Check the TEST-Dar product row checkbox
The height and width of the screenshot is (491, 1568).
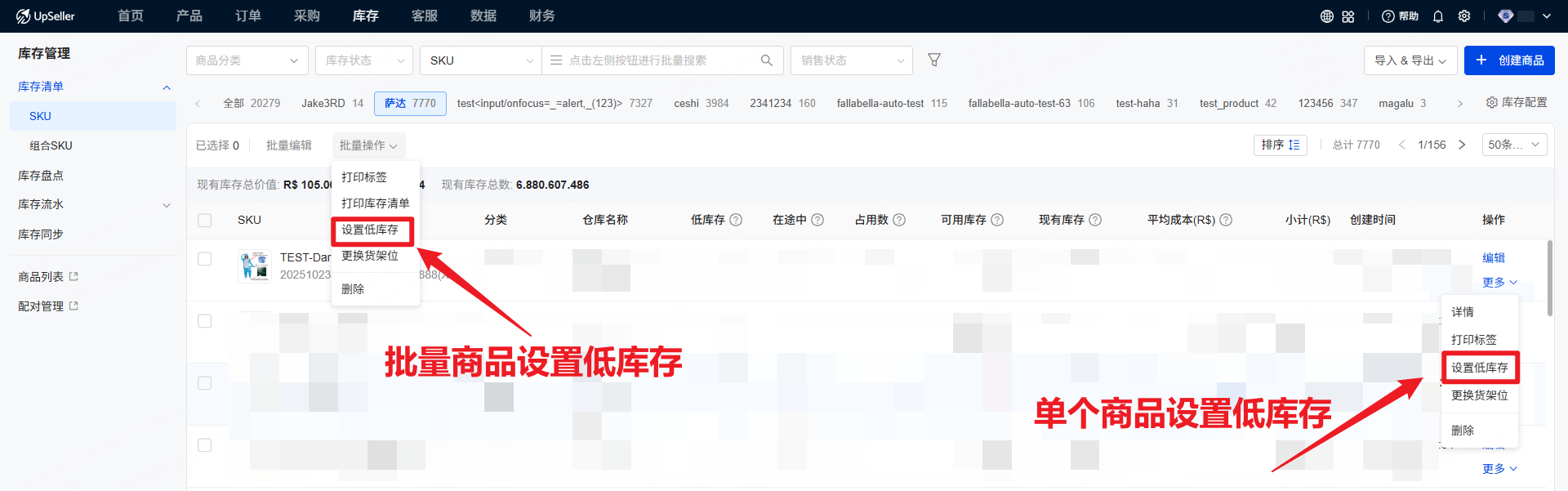(x=205, y=259)
